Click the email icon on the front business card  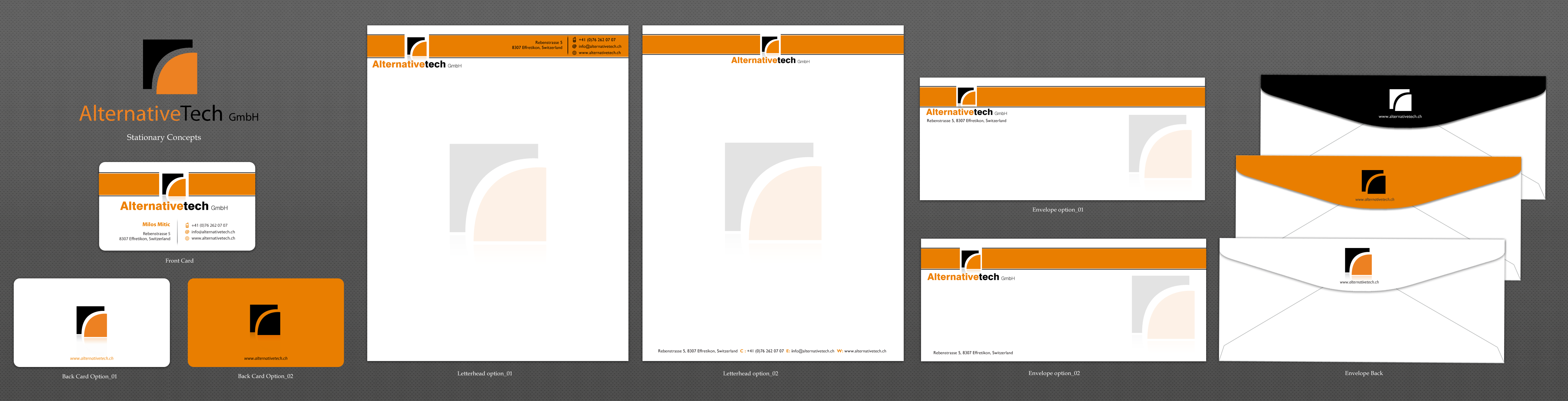pos(187,232)
